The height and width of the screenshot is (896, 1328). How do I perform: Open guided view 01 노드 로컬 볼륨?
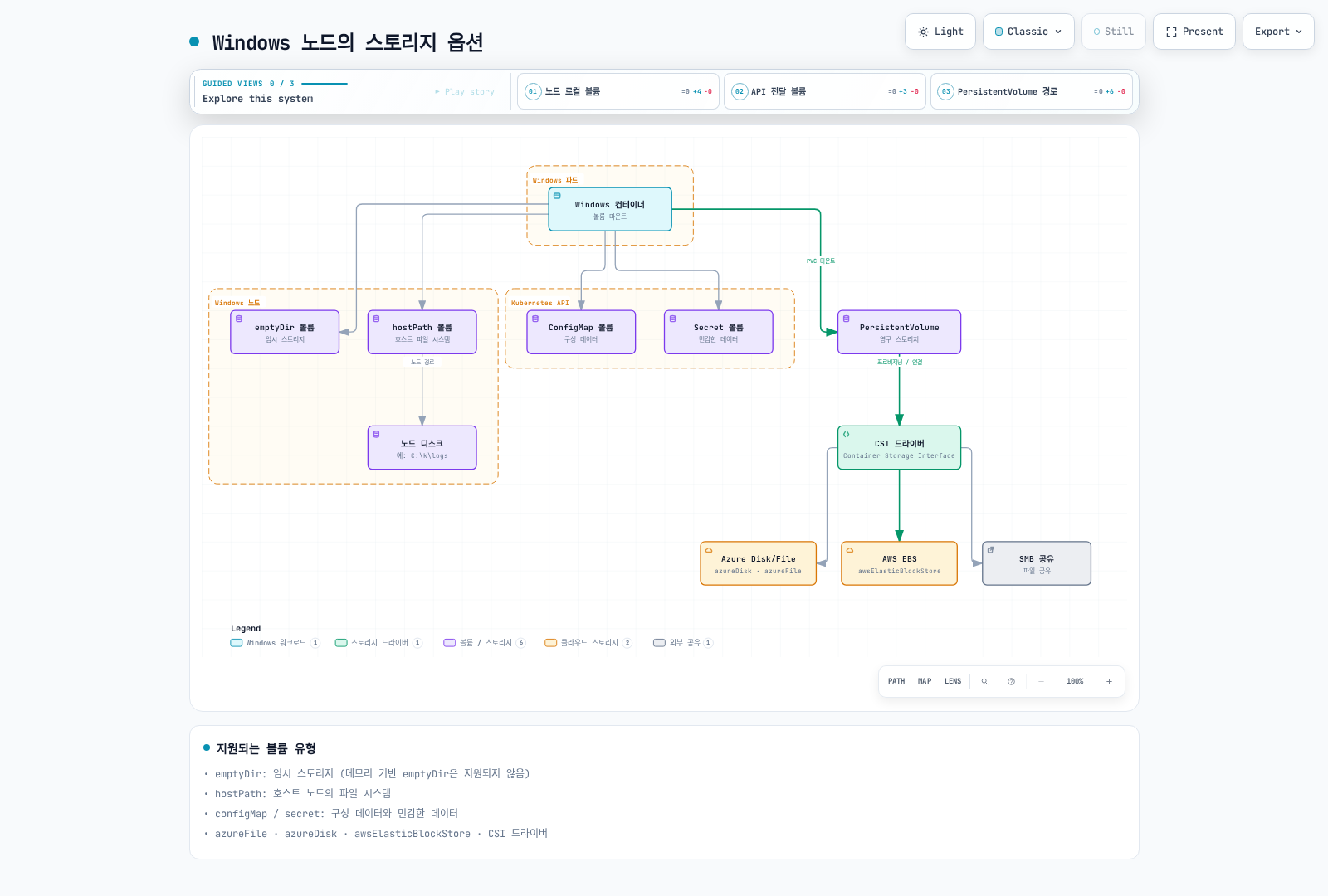(x=618, y=91)
